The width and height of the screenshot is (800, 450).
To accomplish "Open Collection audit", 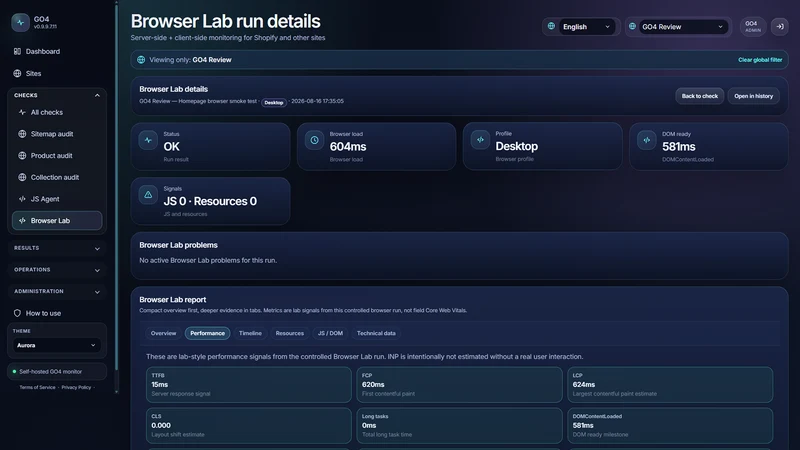I will click(57, 178).
